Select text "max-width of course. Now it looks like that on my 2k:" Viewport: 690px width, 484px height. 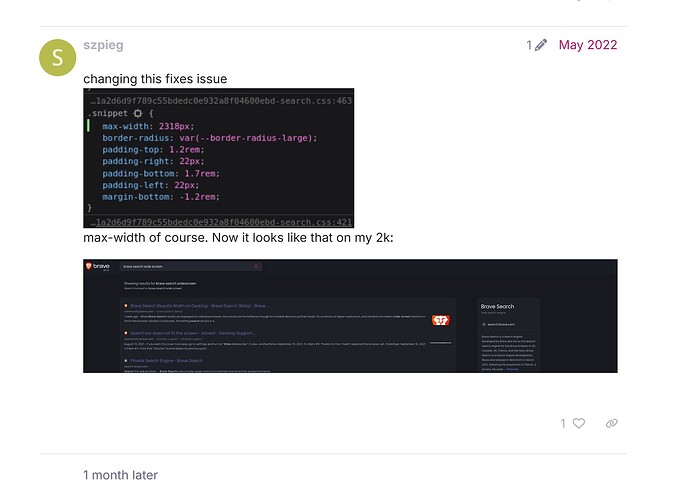(239, 238)
